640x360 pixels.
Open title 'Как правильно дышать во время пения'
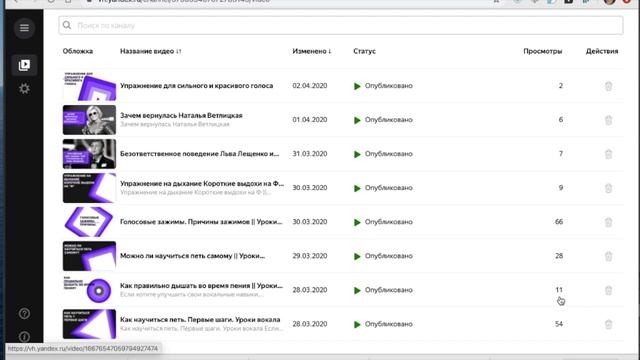(x=201, y=286)
